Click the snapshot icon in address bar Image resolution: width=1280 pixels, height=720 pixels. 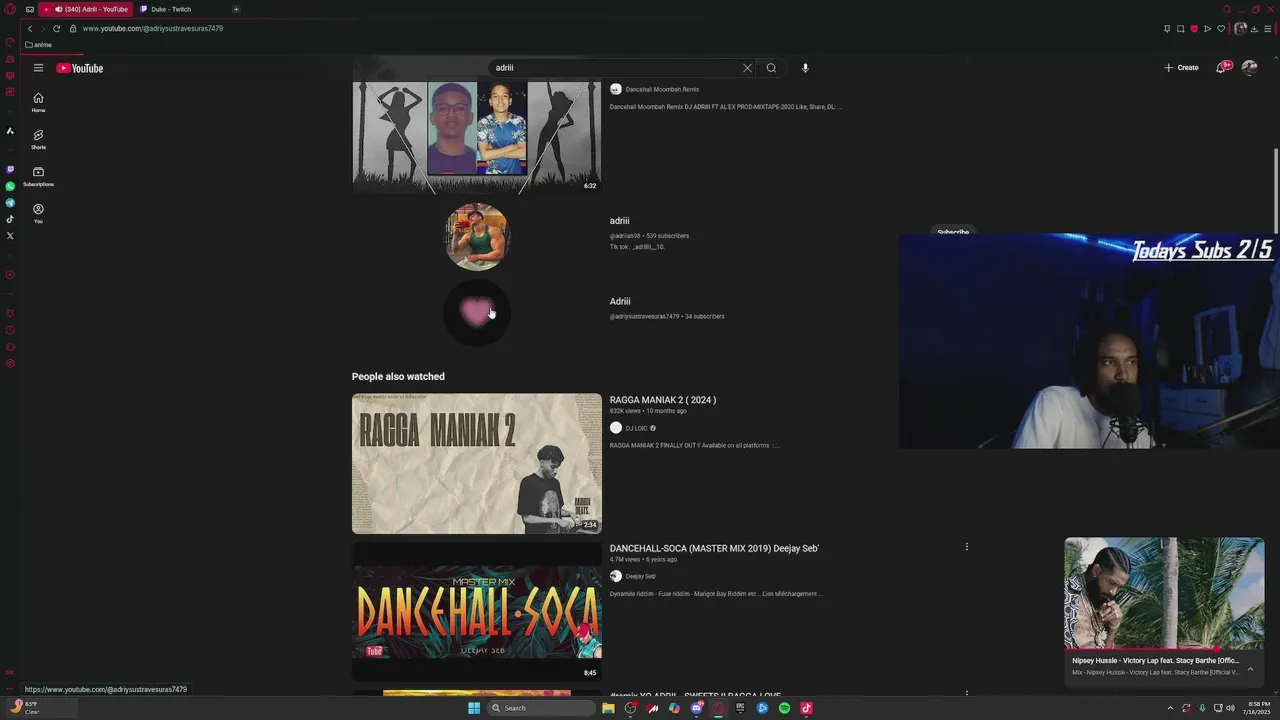1180,29
